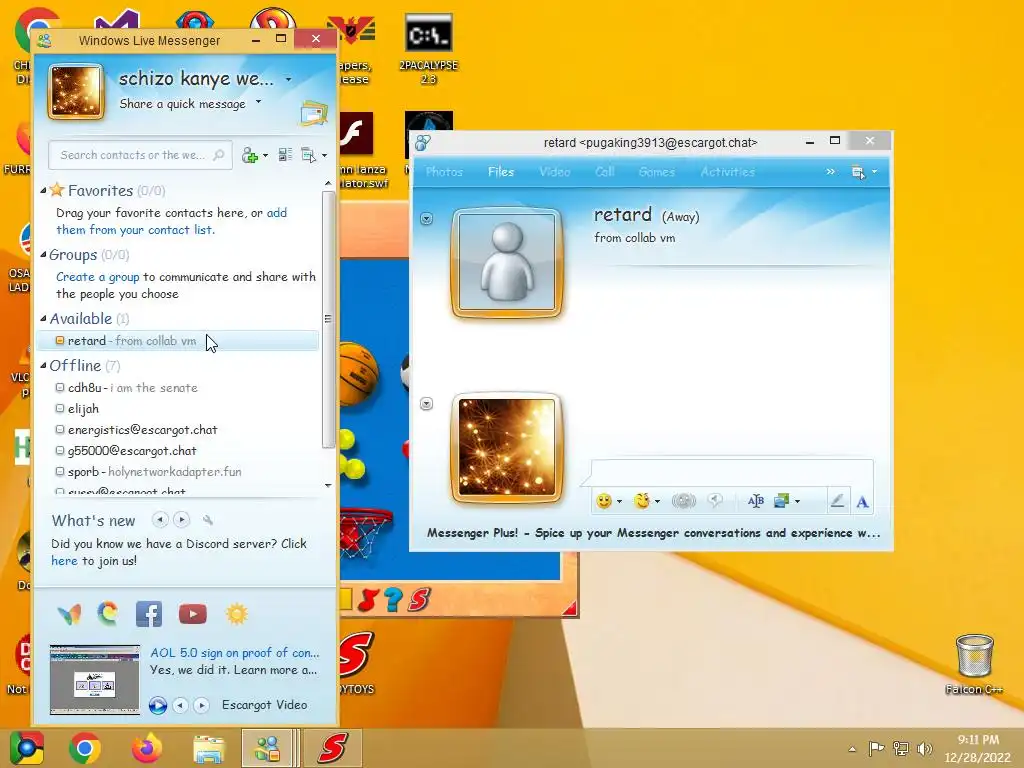
Task: Click the chat message input box
Action: pyautogui.click(x=731, y=473)
